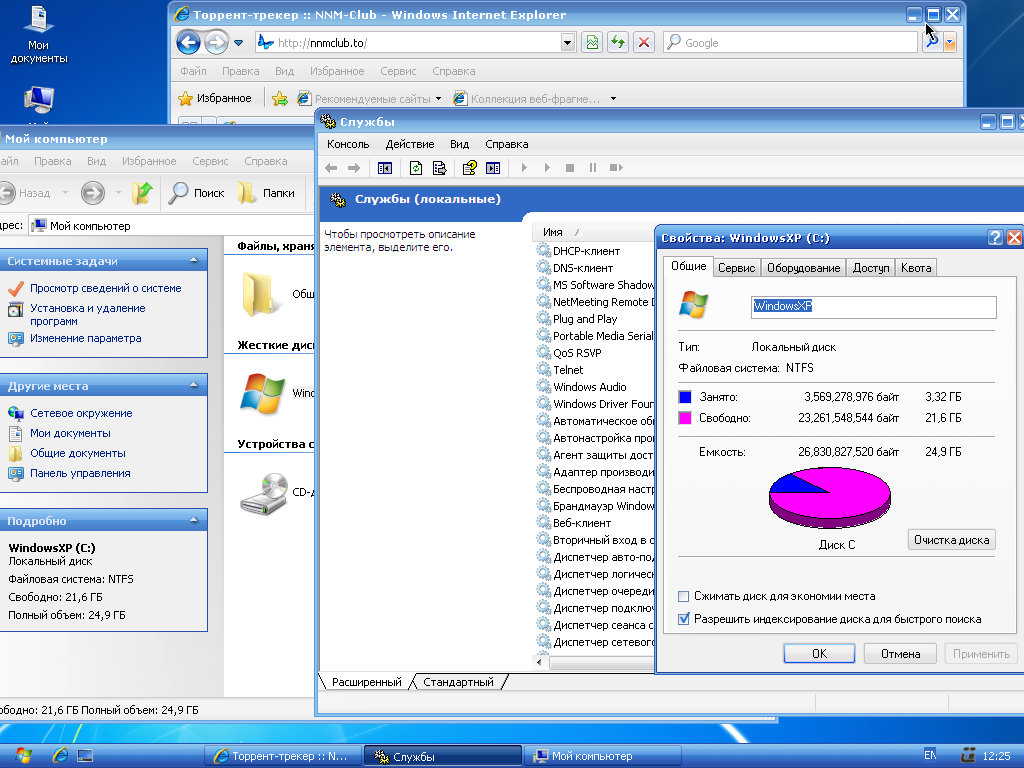
Task: Open the Избранное menu in Internet Explorer
Action: 337,71
